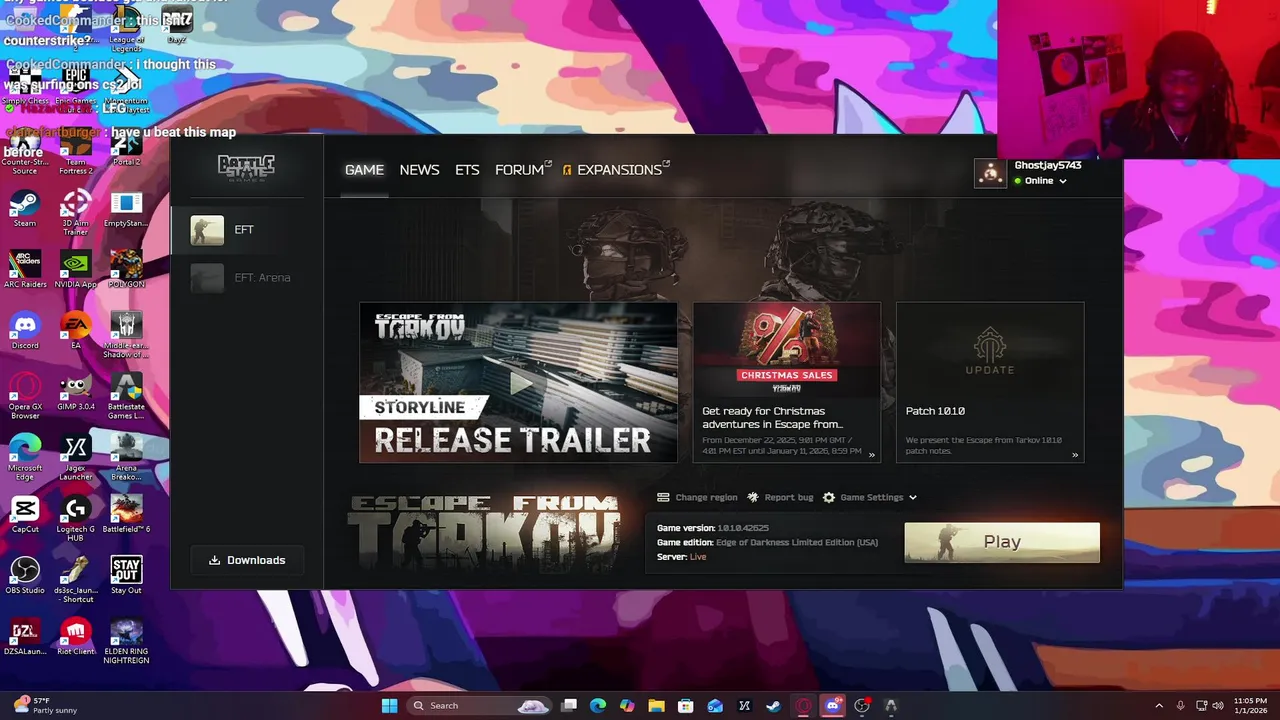Open the ELDEN RING NIGHTREIGN desktop shortcut

click(126, 641)
